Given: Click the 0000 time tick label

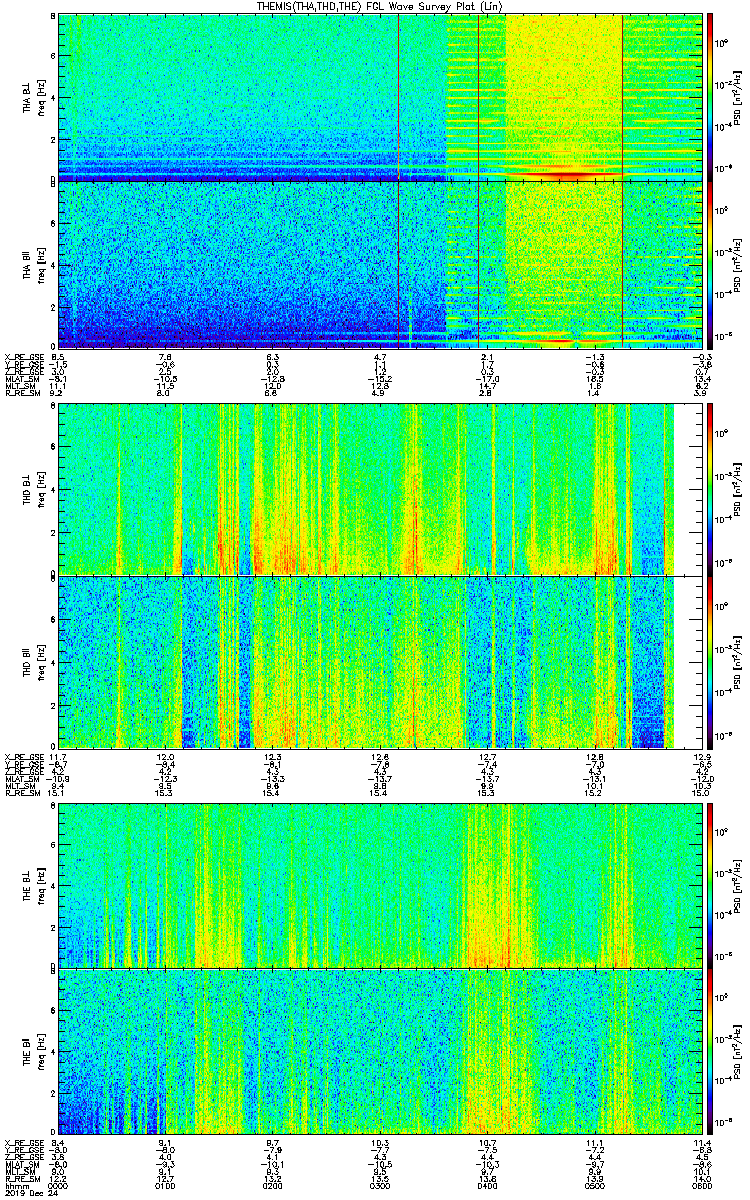Looking at the screenshot, I should click(x=58, y=1184).
